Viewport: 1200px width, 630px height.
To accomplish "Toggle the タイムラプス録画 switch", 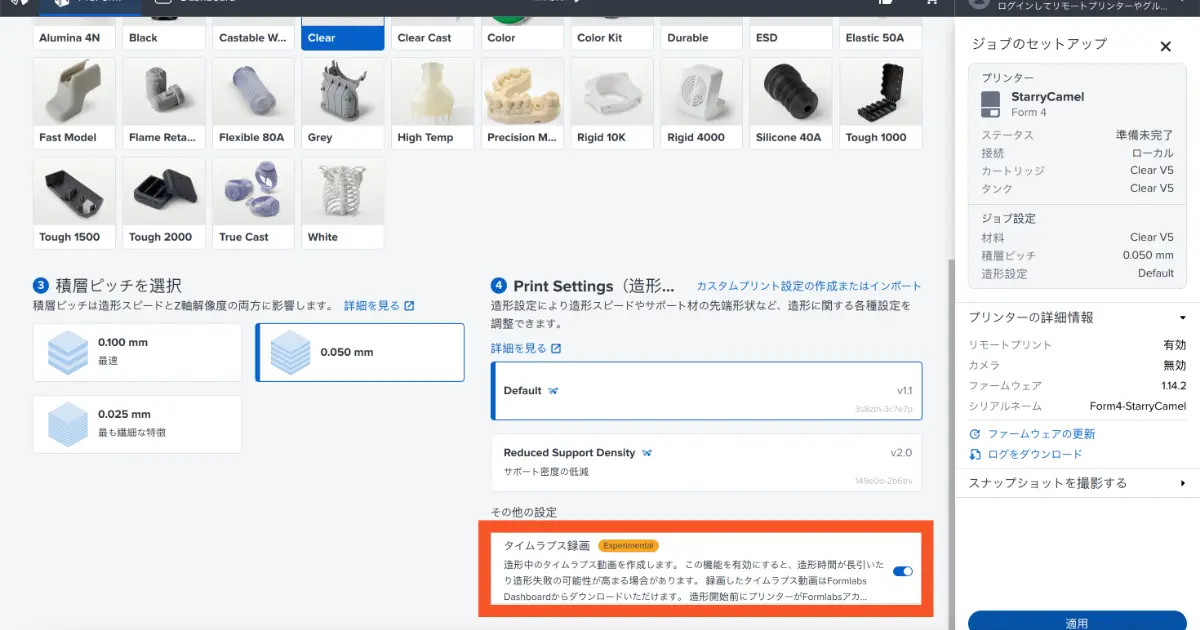I will [902, 571].
